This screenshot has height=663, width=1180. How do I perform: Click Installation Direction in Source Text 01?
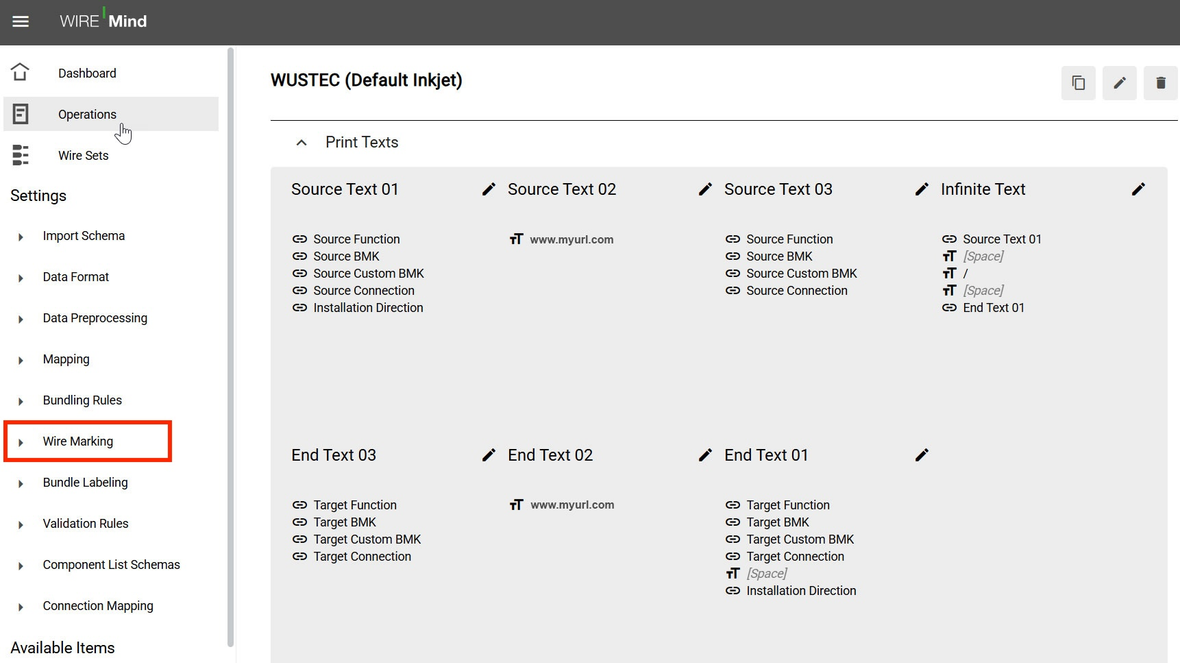(368, 308)
